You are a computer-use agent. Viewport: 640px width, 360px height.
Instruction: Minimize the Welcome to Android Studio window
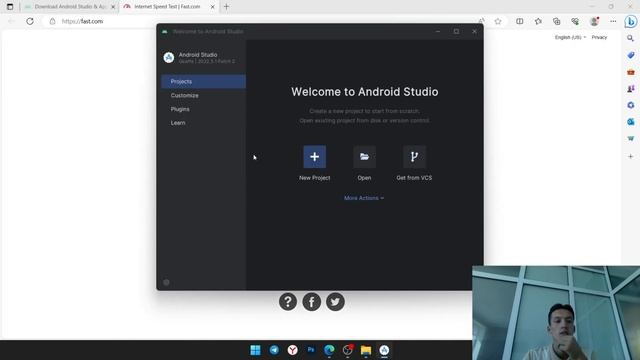[x=438, y=31]
